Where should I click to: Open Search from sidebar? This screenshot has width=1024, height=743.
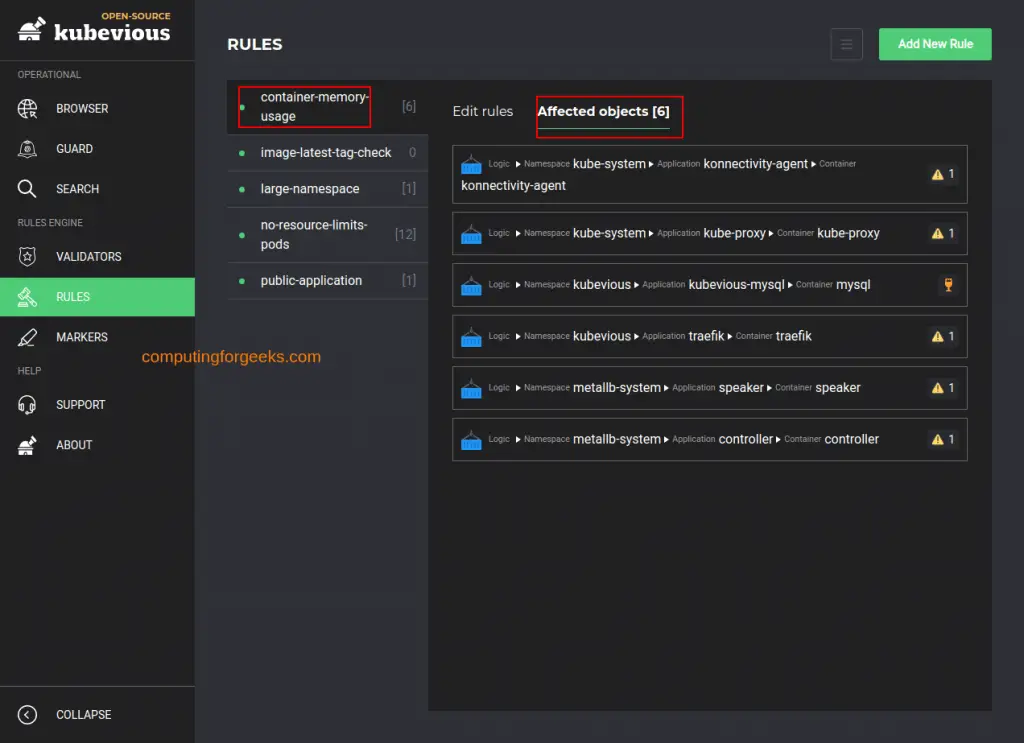pos(97,189)
